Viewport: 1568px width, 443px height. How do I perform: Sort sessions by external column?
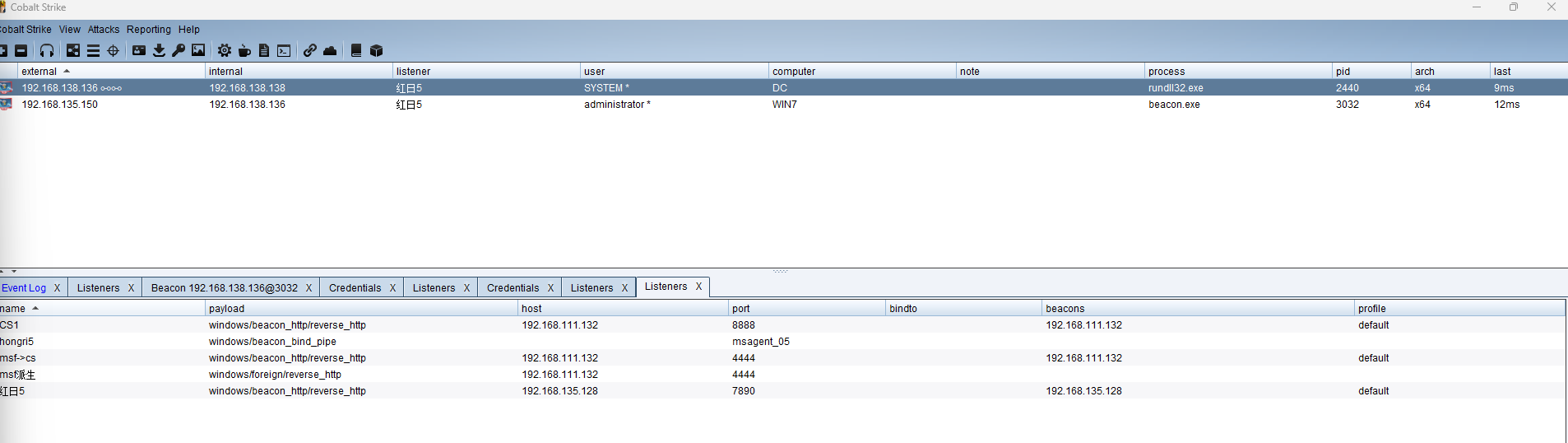coord(112,72)
